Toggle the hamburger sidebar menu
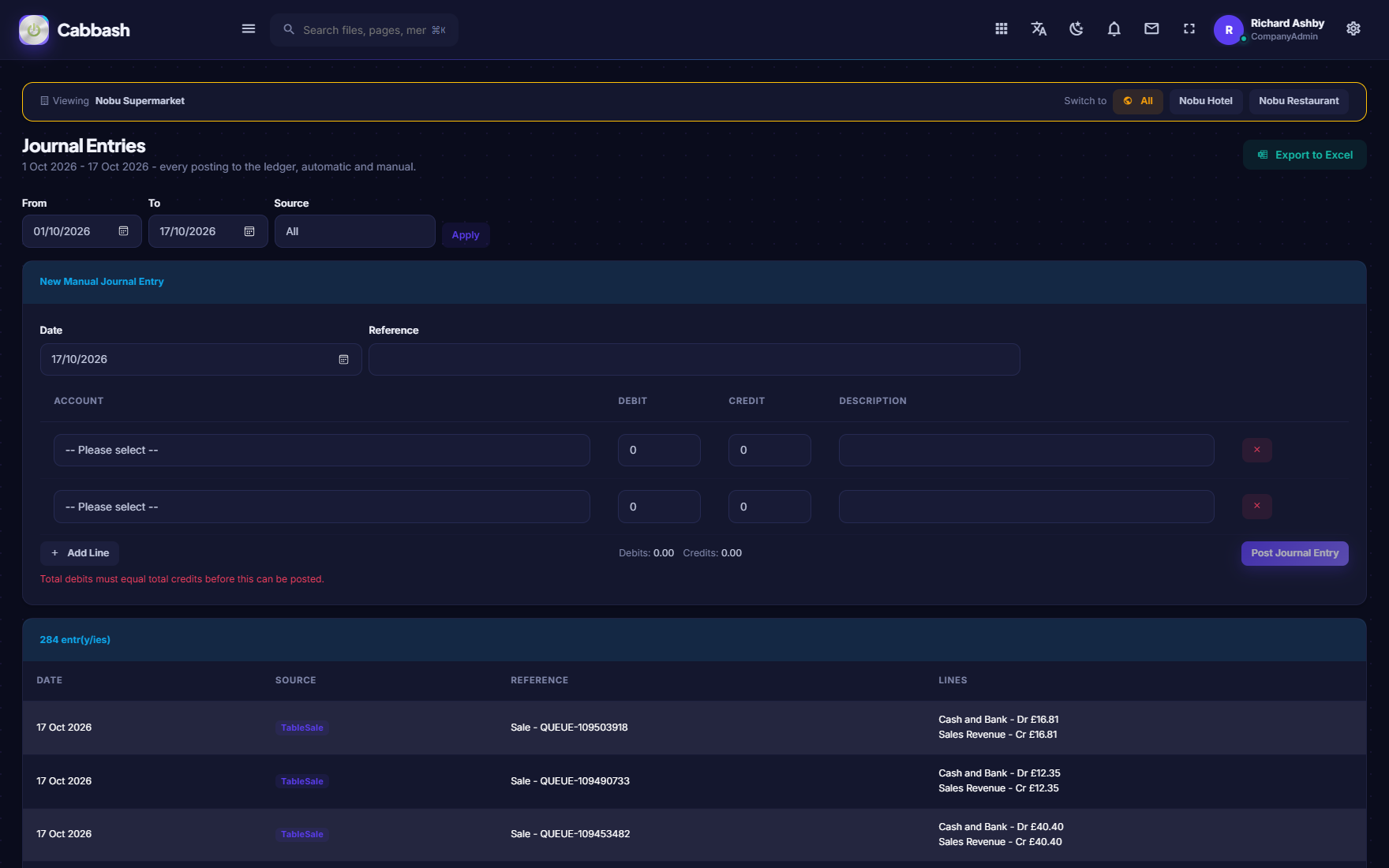 (249, 29)
